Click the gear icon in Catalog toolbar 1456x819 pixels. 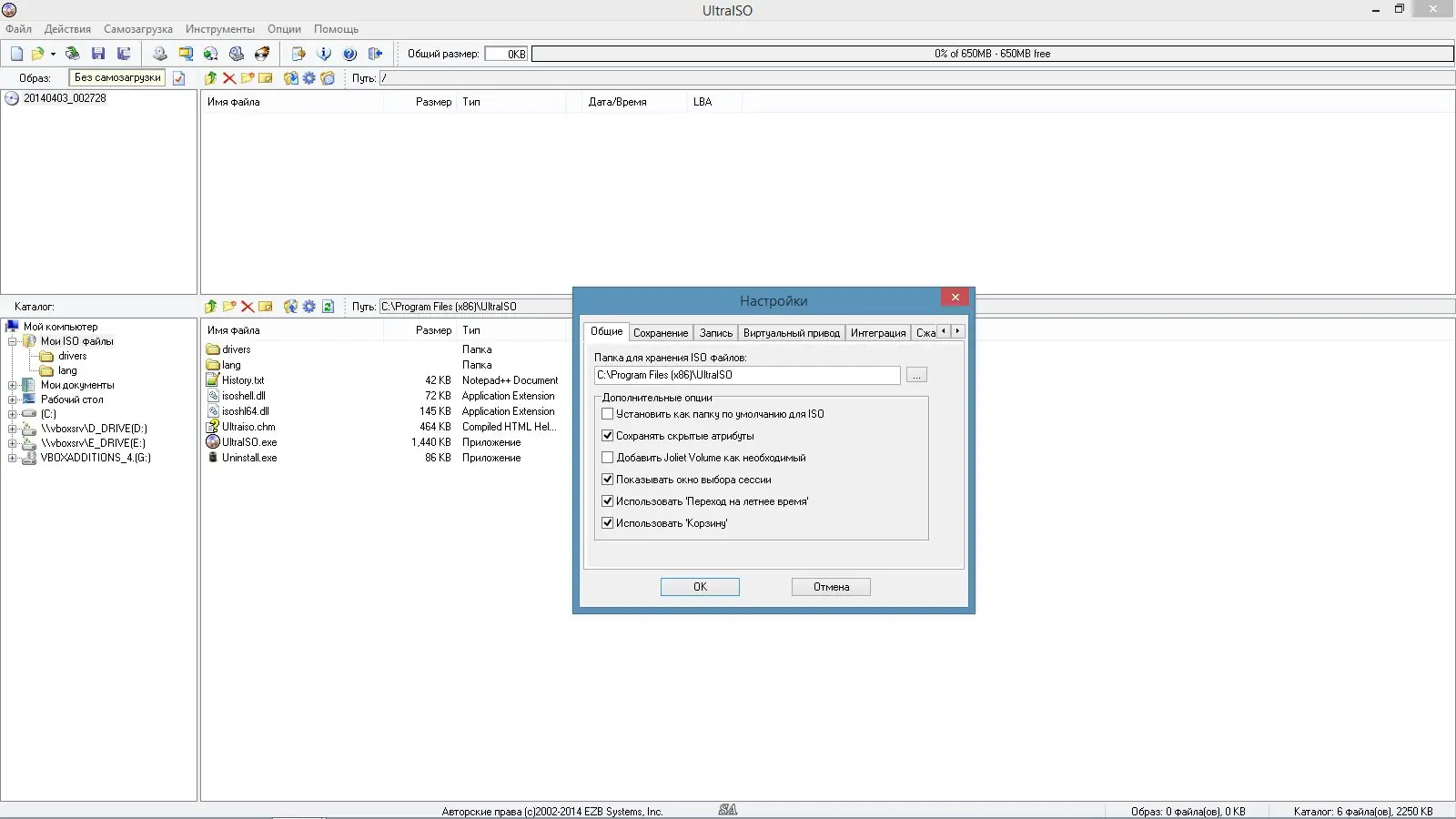[x=309, y=307]
